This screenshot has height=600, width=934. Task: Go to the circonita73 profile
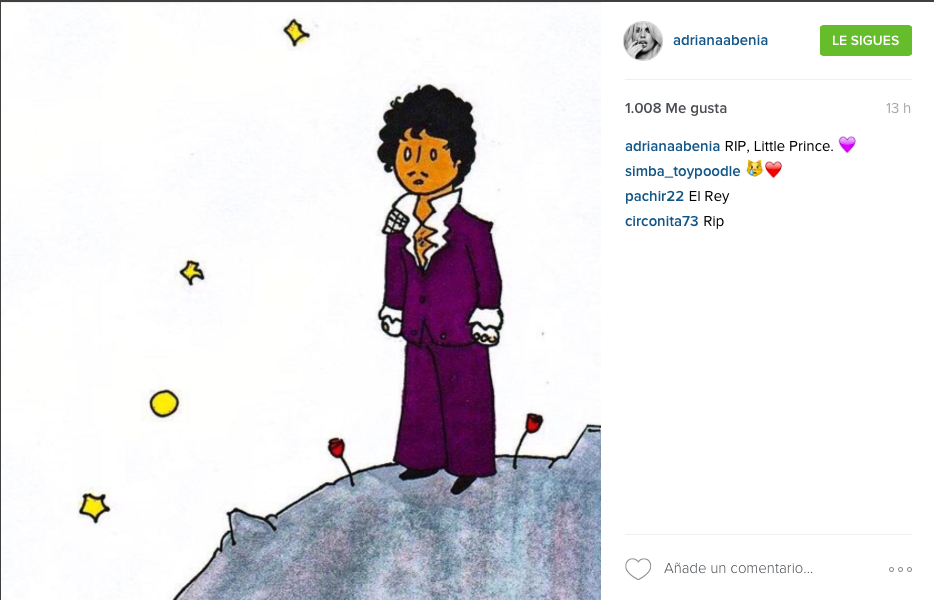[x=661, y=221]
